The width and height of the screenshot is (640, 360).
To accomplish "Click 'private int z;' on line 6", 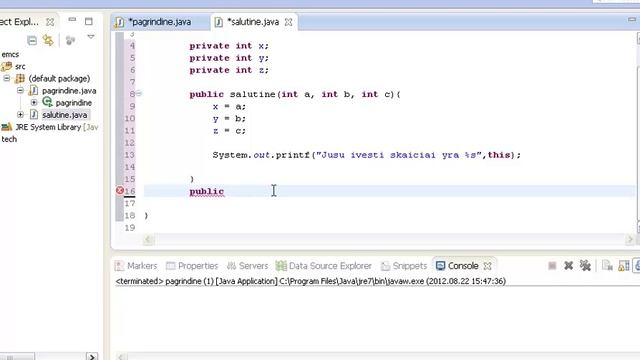I will coord(229,70).
